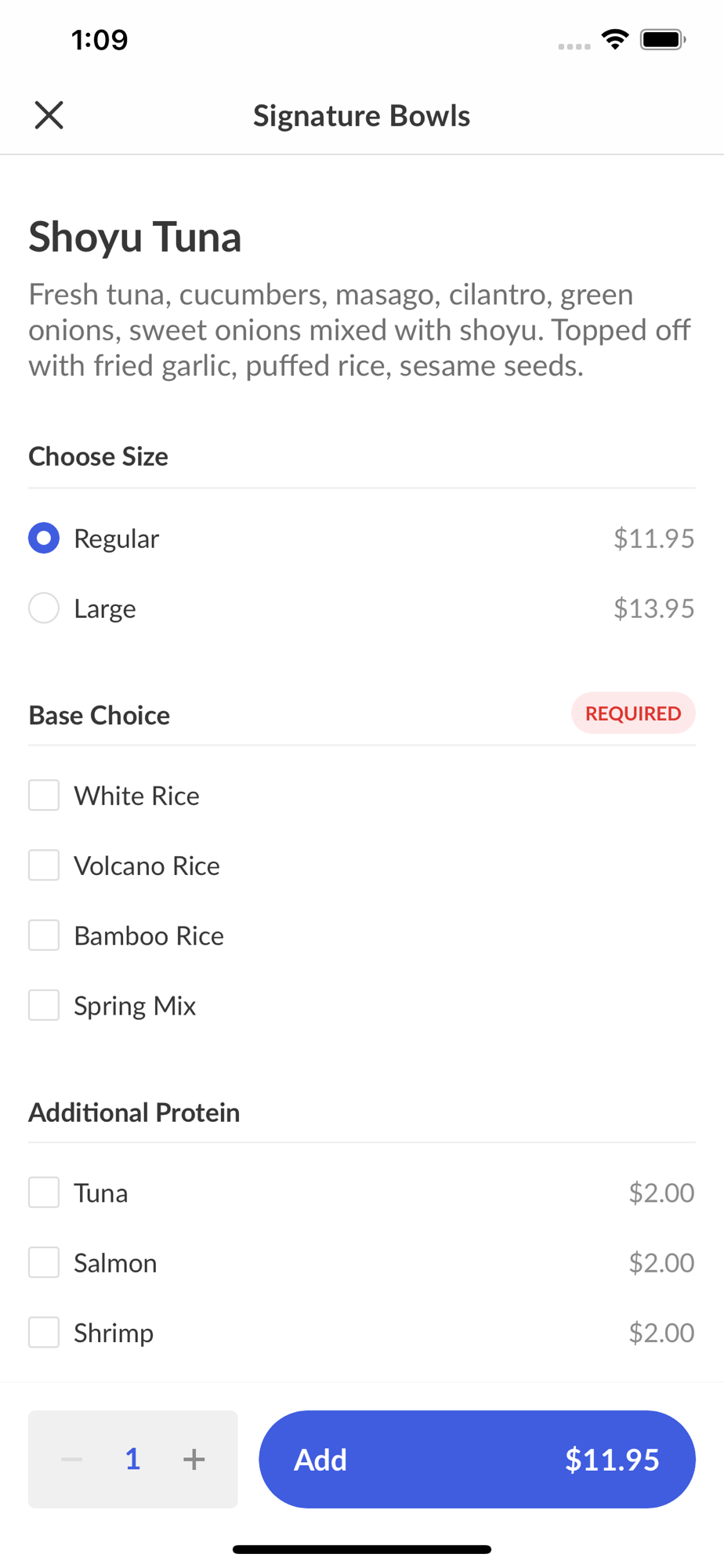The height and width of the screenshot is (1568, 724).
Task: Tap the Shoyu Tuna title
Action: point(135,237)
